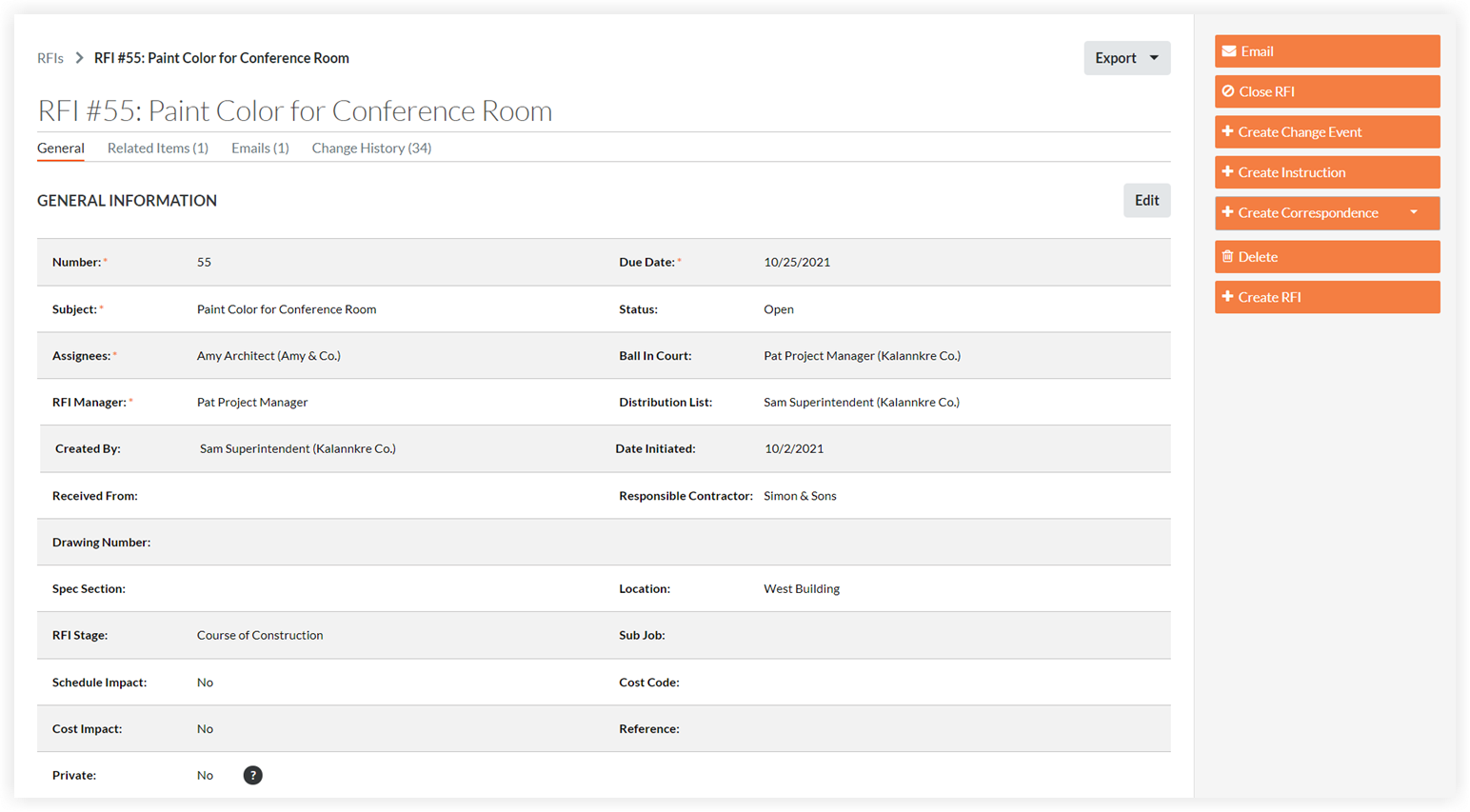Switch to the Related Items tab

[x=157, y=149]
